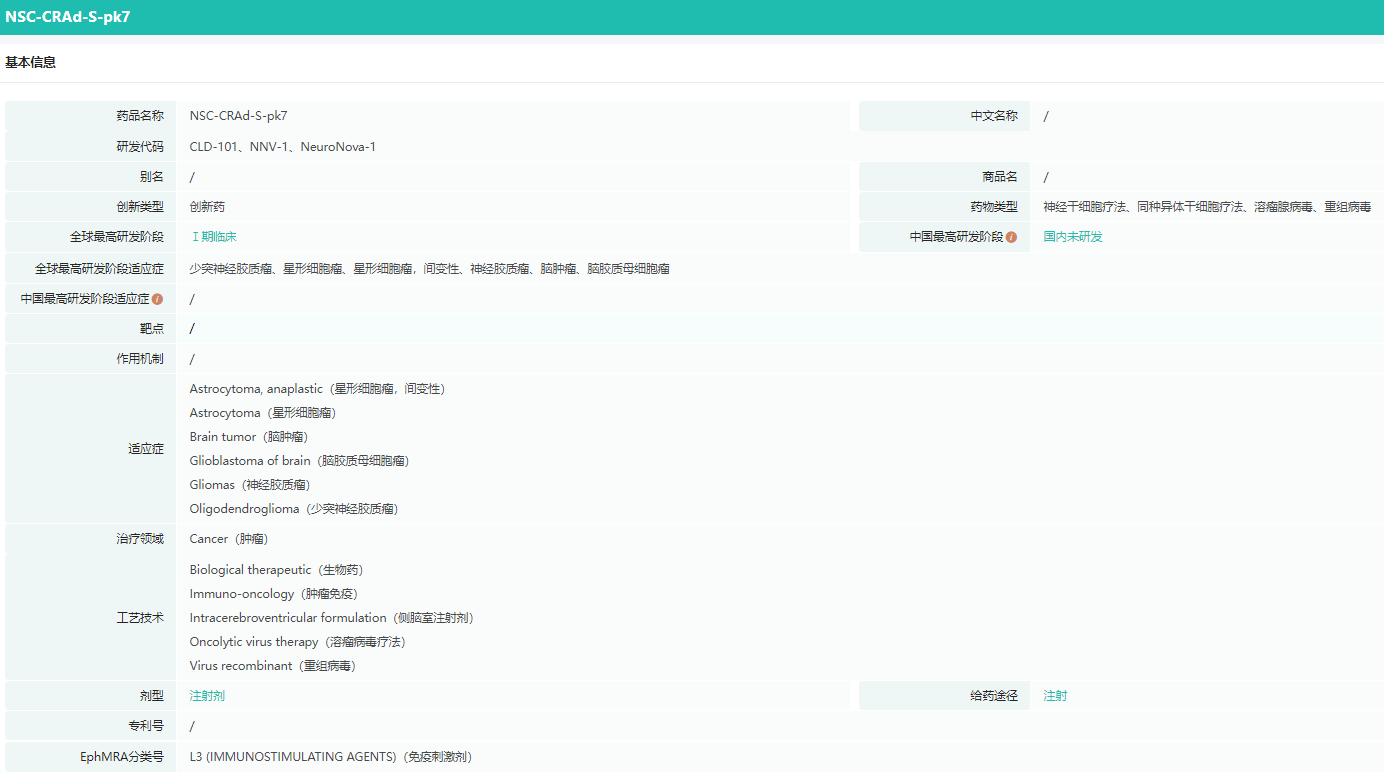Click the 注射 administration route link

(x=1055, y=696)
